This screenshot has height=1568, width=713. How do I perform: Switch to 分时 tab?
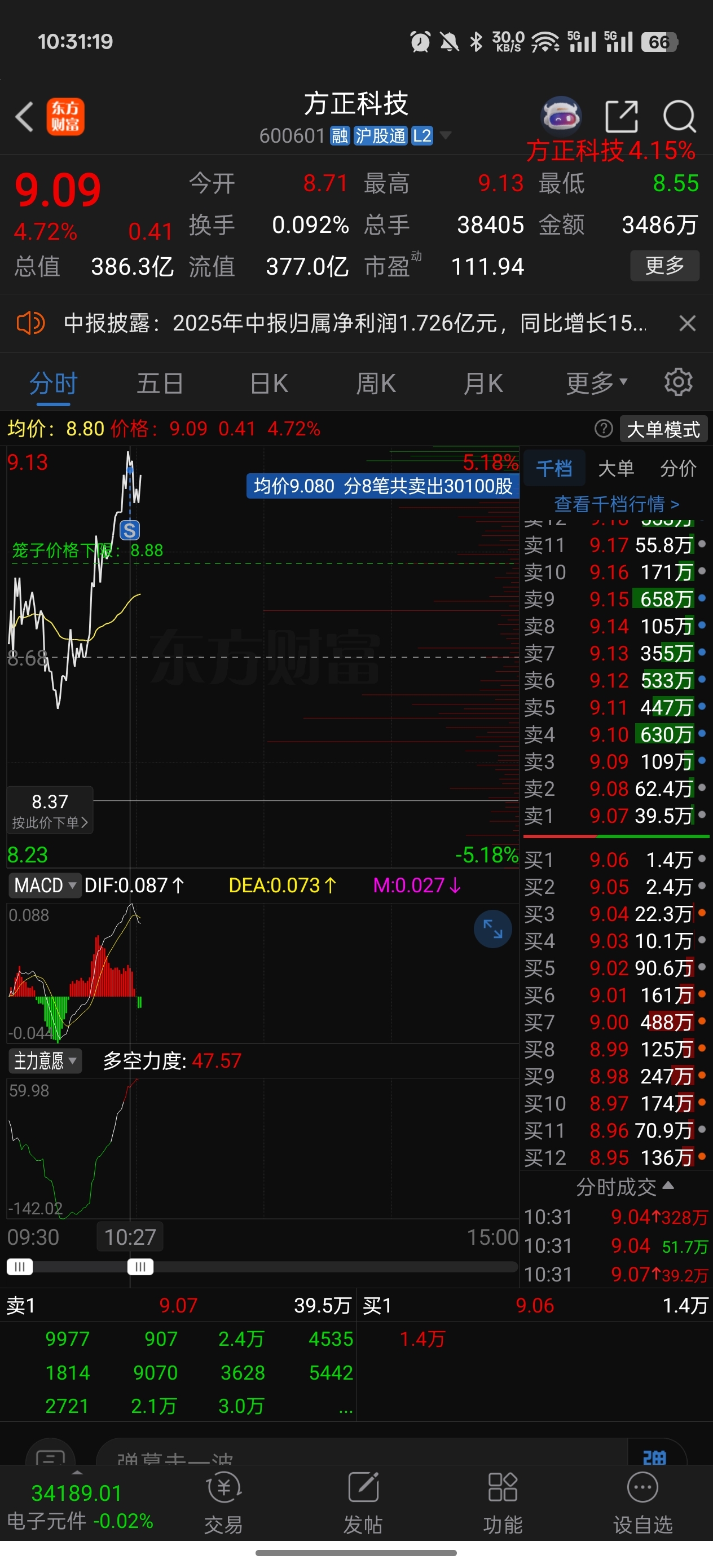click(54, 384)
